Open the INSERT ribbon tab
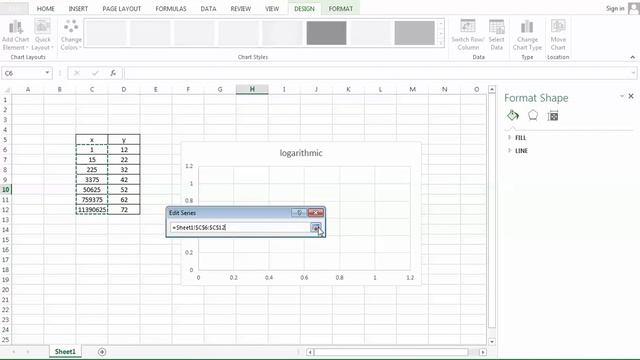The image size is (640, 360). click(x=78, y=9)
